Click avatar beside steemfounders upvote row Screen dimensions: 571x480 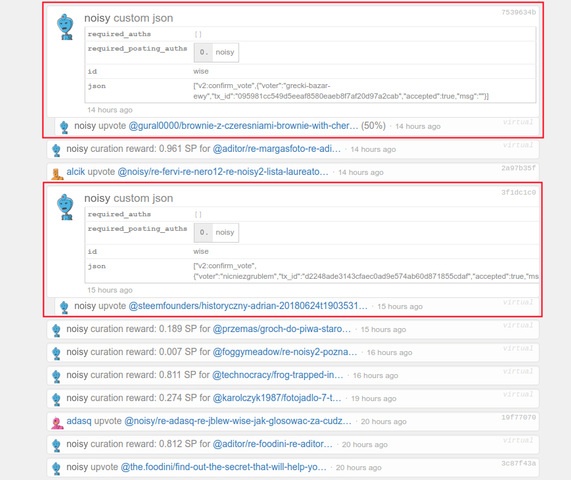[x=64, y=307]
